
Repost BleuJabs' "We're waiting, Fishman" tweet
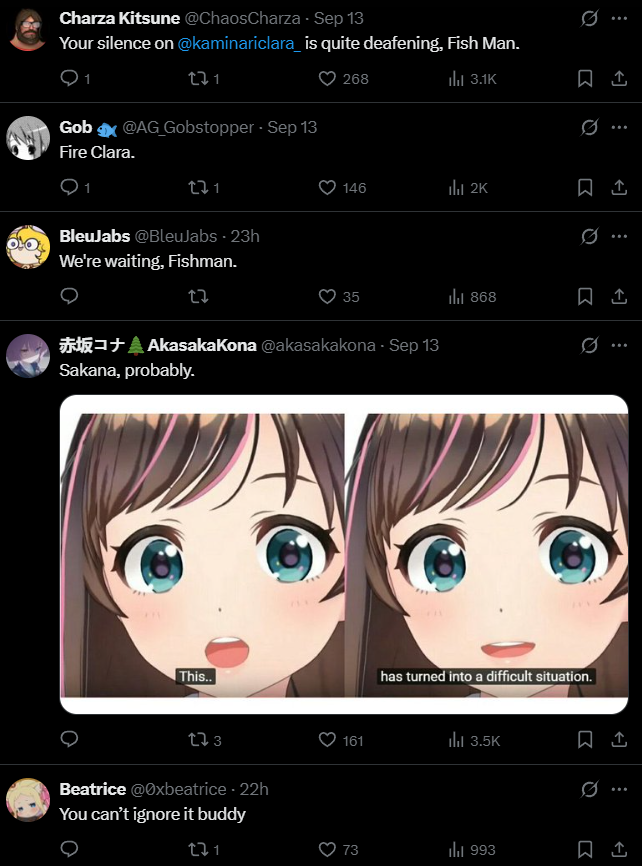point(198,297)
